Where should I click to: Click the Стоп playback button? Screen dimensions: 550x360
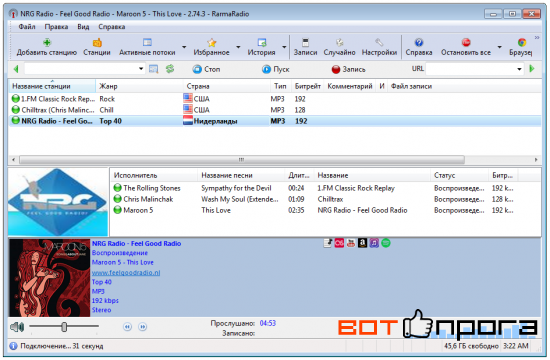click(207, 69)
